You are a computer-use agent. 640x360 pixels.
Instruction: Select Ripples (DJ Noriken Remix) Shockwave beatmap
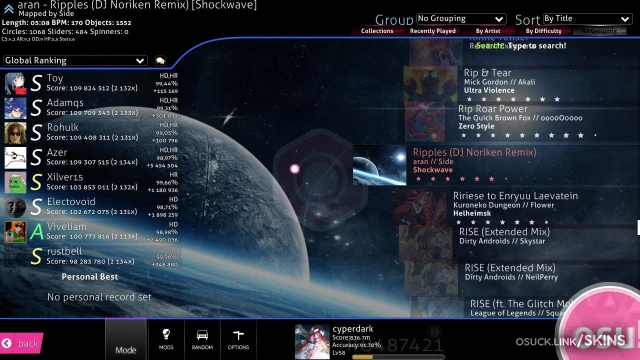(496, 165)
